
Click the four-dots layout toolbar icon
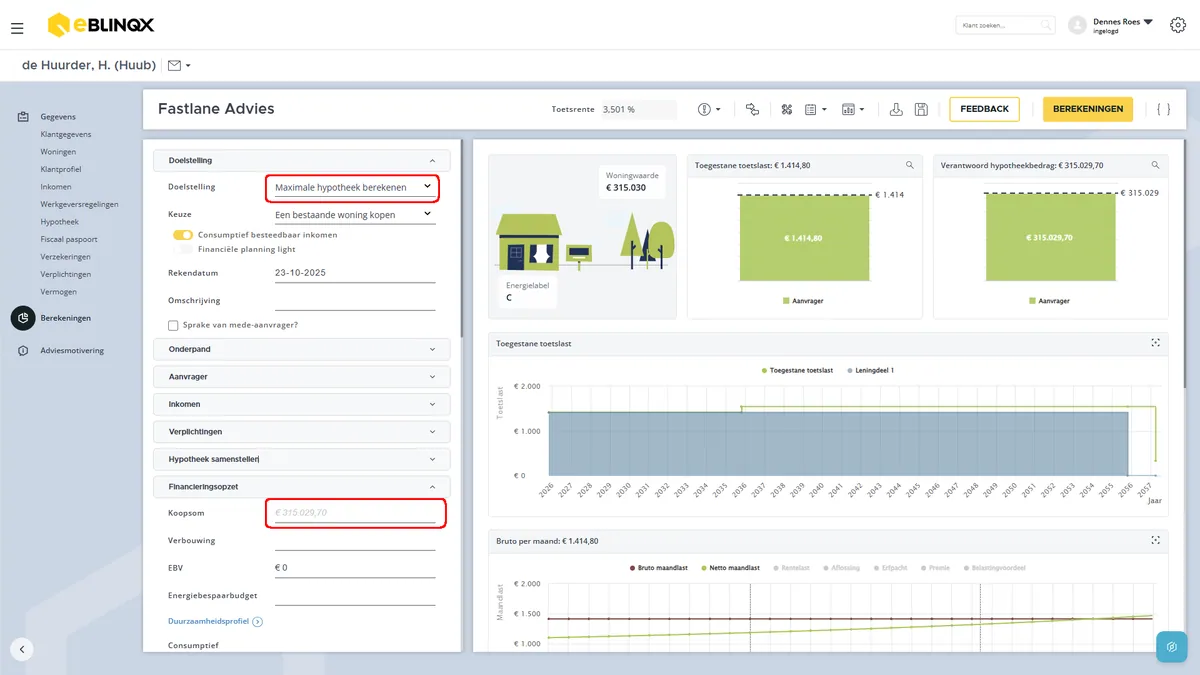pos(787,109)
